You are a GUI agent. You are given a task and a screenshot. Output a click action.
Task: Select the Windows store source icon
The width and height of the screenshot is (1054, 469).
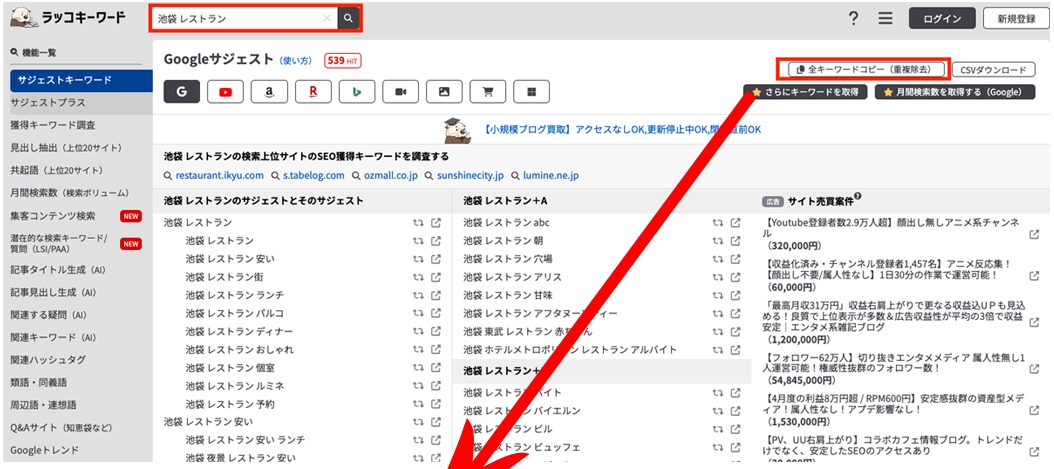[531, 92]
